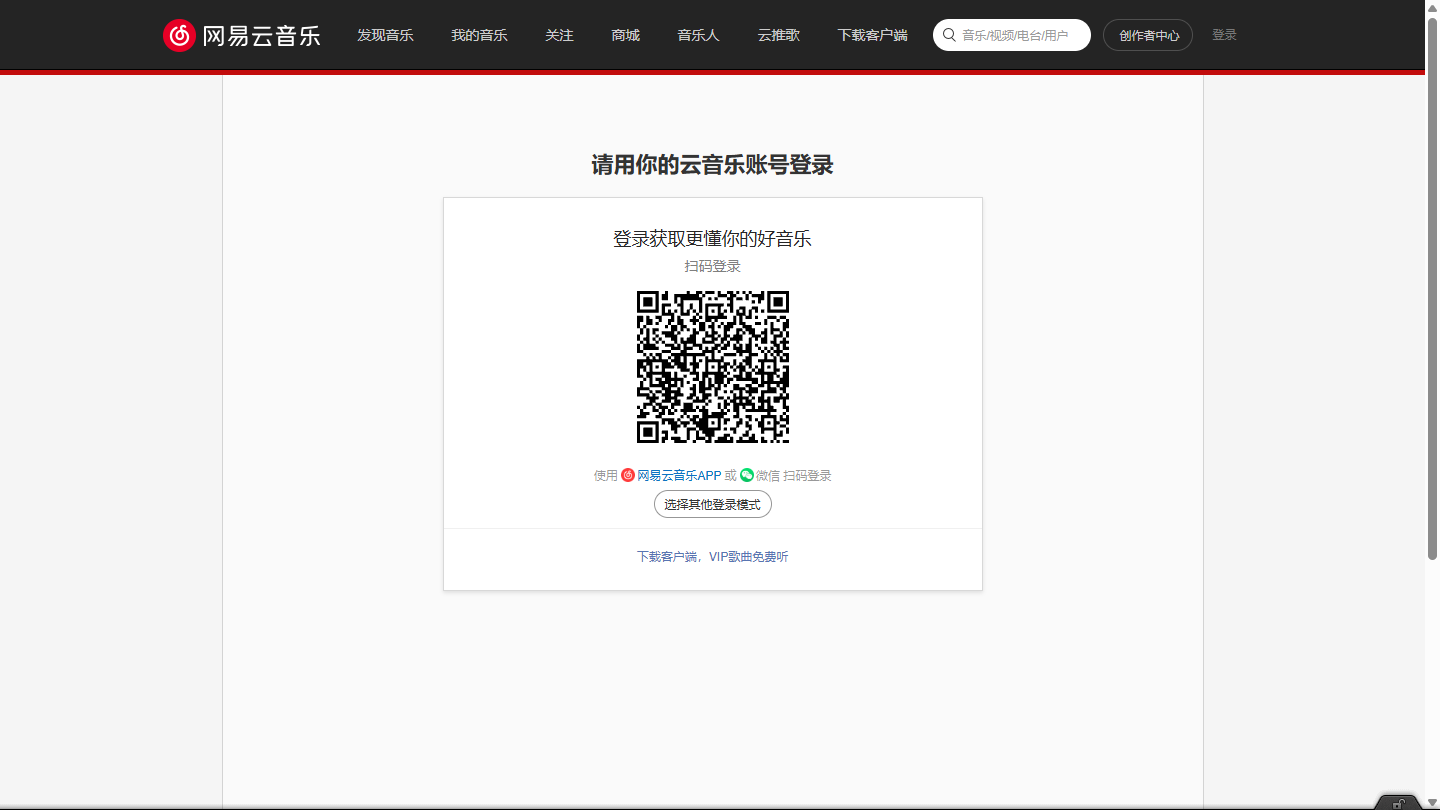Click the 网易云音乐APP link

[679, 475]
